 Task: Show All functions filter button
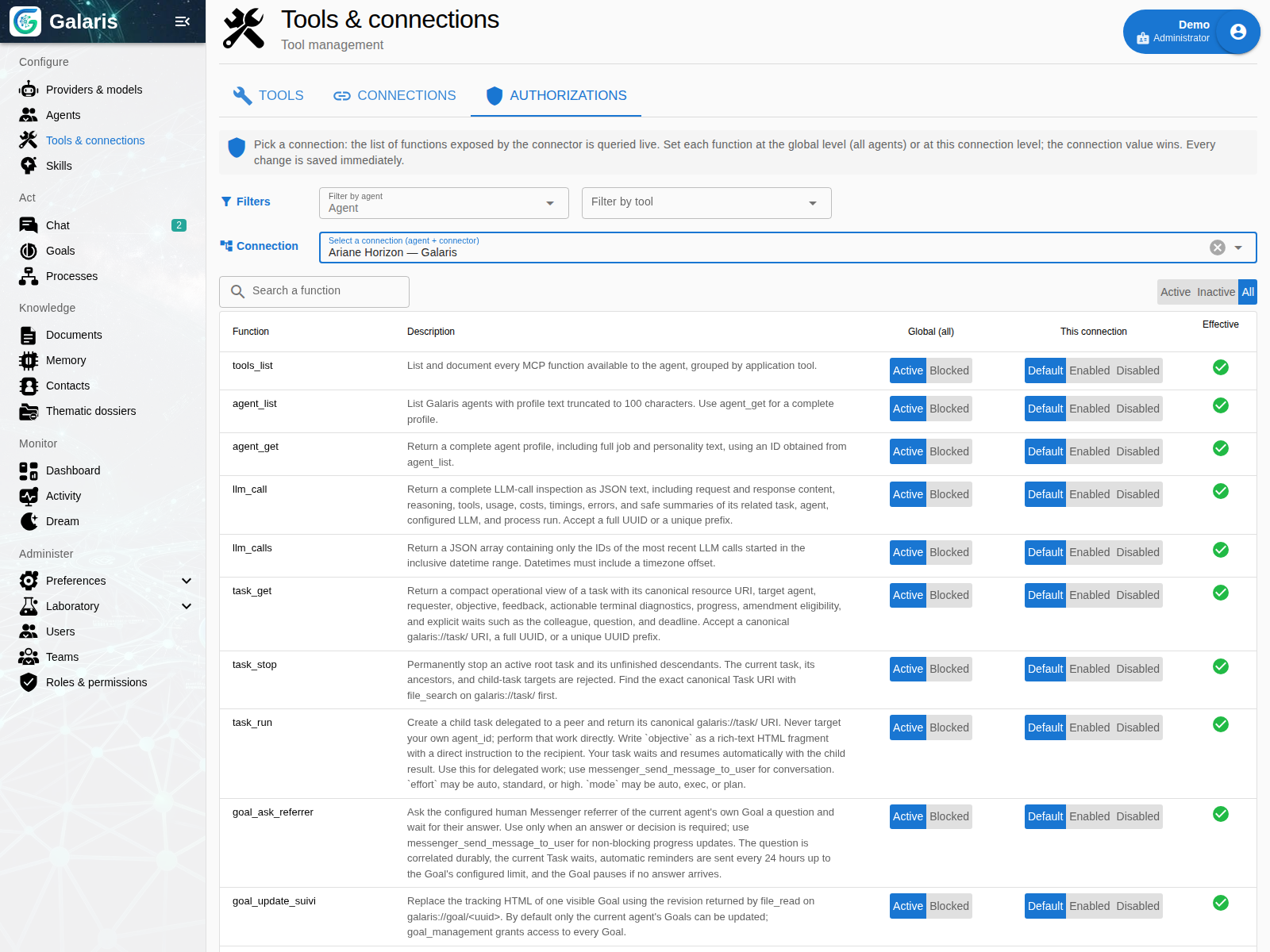1248,292
